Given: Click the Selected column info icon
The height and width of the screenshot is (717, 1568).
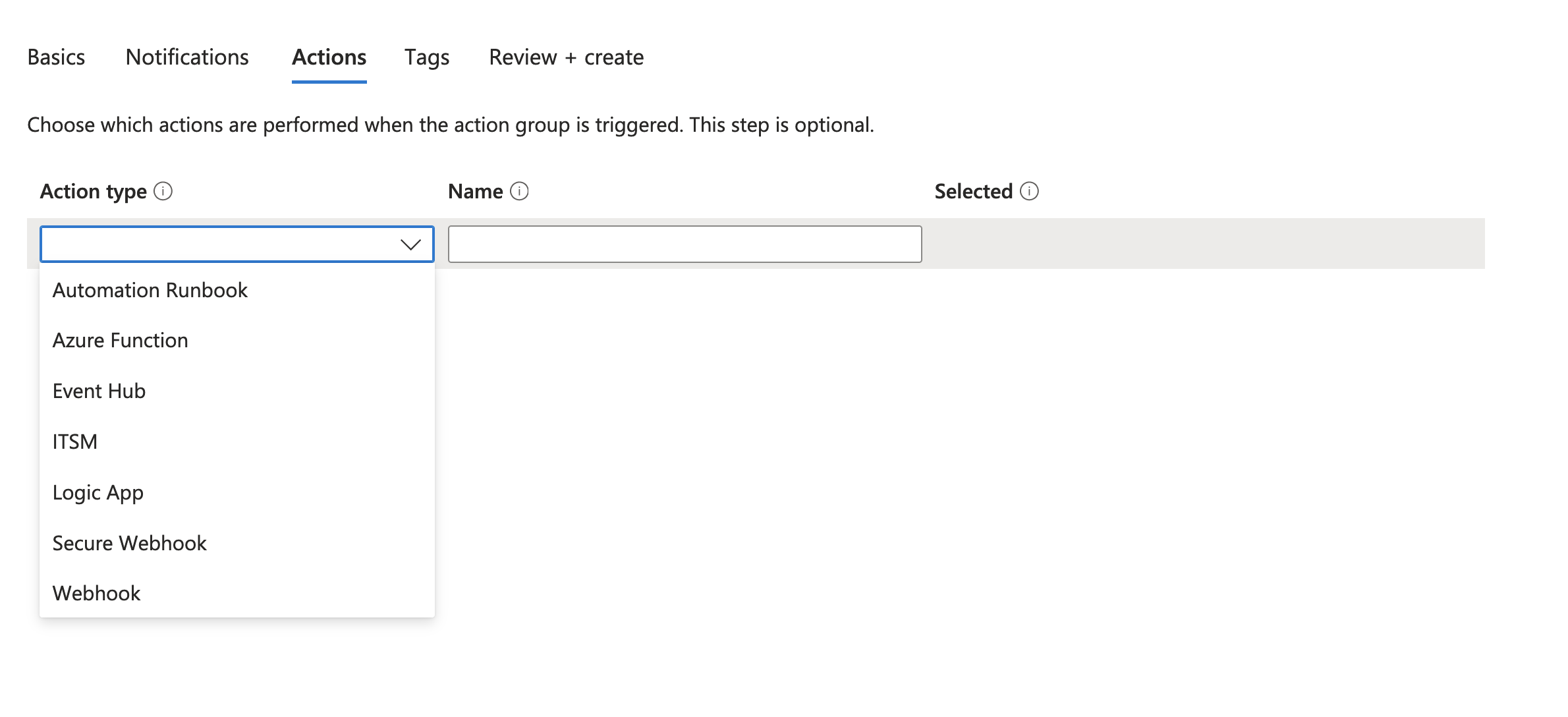Looking at the screenshot, I should click(1029, 191).
